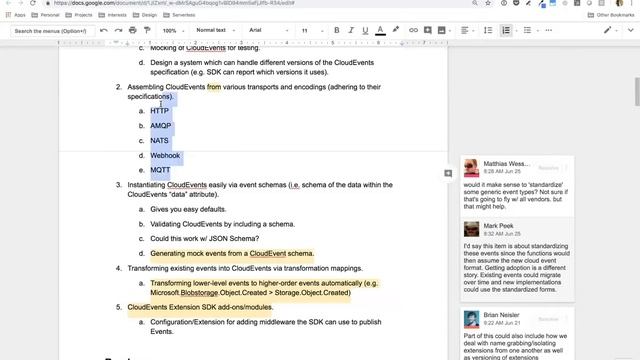Open the Apps bookmark shortcut
Image resolution: width=640 pixels, height=360 pixels.
[x=16, y=15]
